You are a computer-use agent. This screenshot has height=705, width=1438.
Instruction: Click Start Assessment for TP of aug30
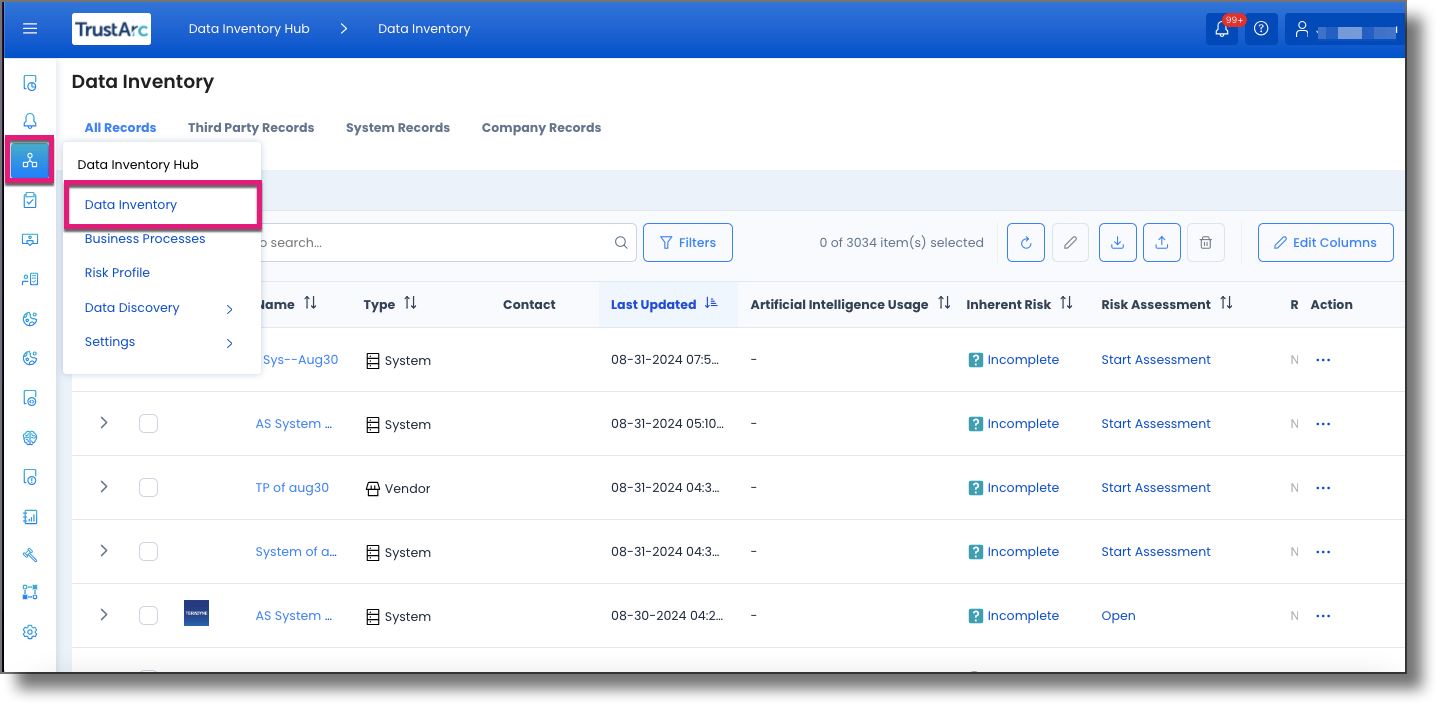tap(1155, 487)
